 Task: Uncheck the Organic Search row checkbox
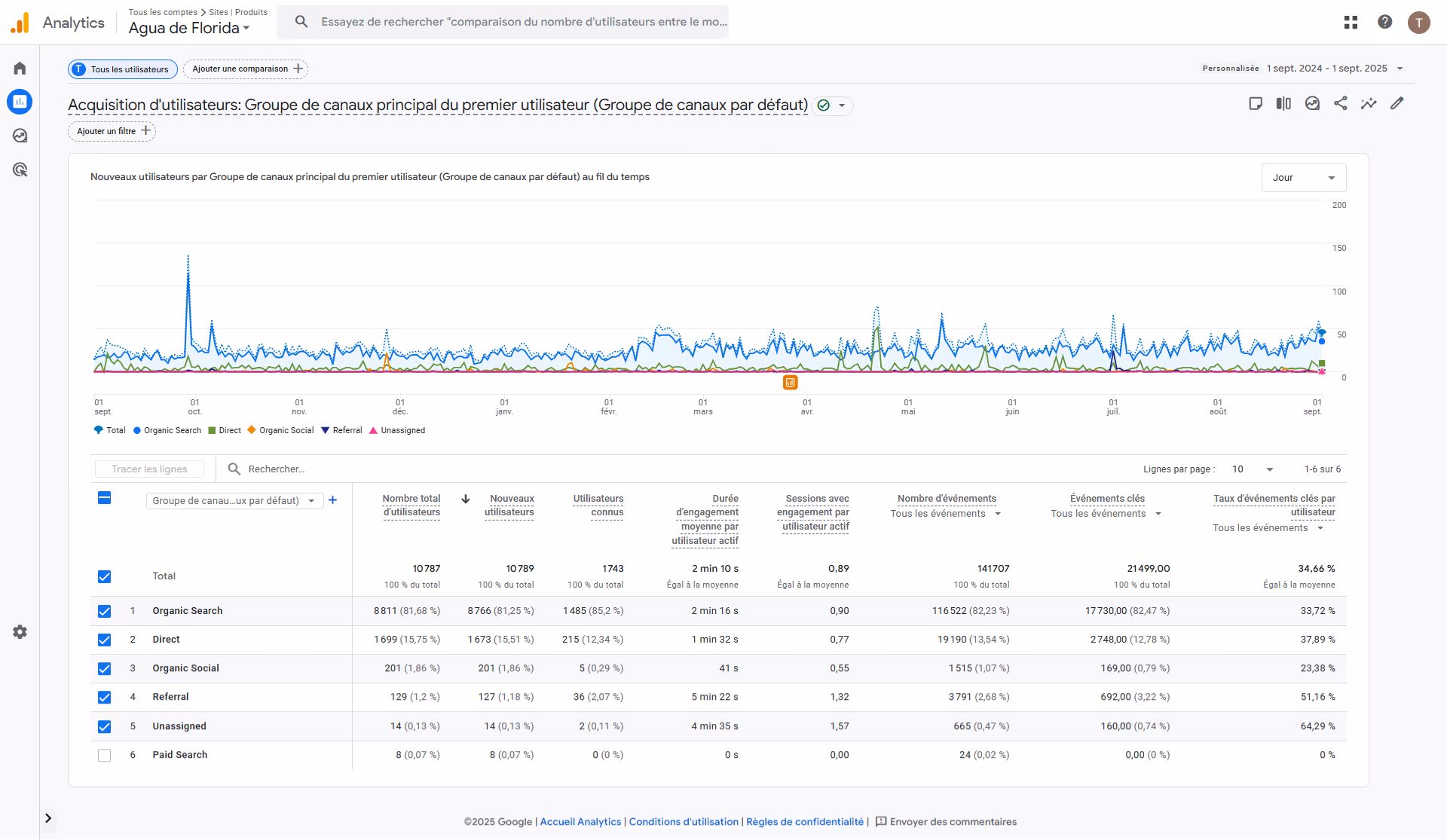click(x=105, y=611)
